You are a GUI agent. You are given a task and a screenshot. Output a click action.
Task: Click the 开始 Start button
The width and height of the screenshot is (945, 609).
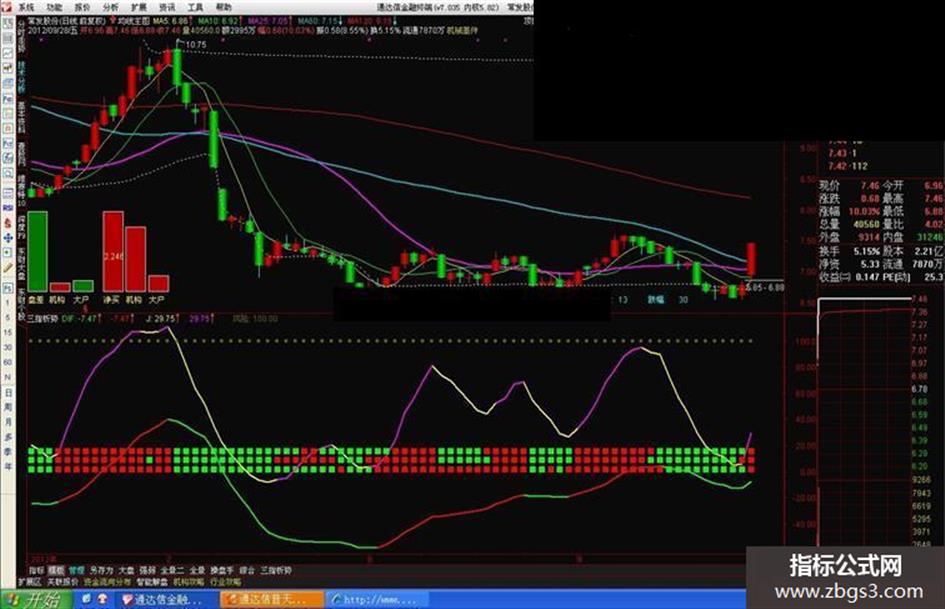point(36,599)
